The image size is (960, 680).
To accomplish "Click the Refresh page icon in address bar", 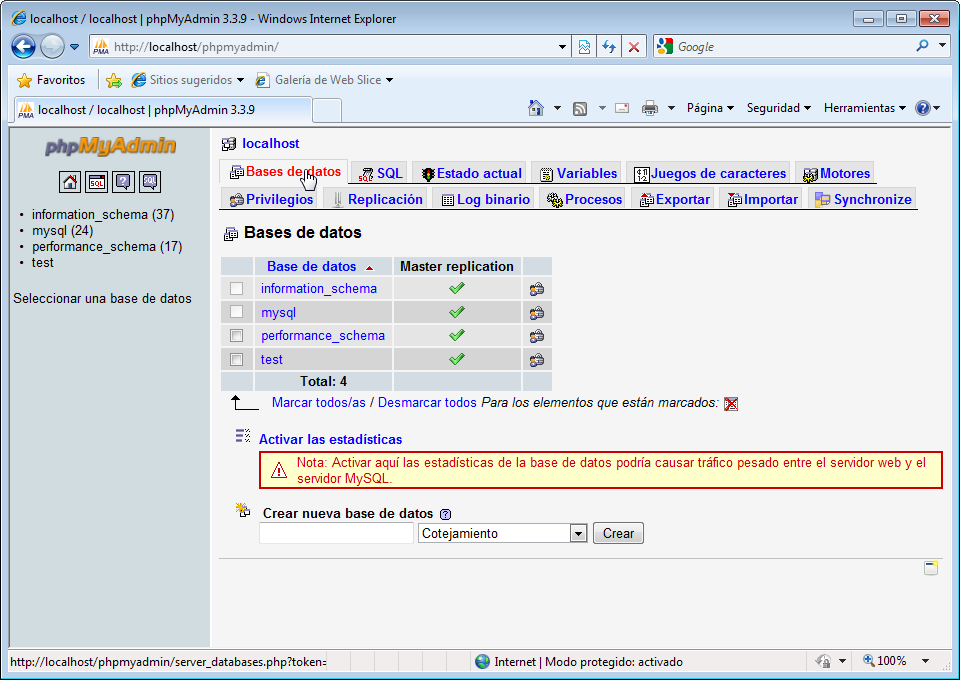I will tap(609, 47).
